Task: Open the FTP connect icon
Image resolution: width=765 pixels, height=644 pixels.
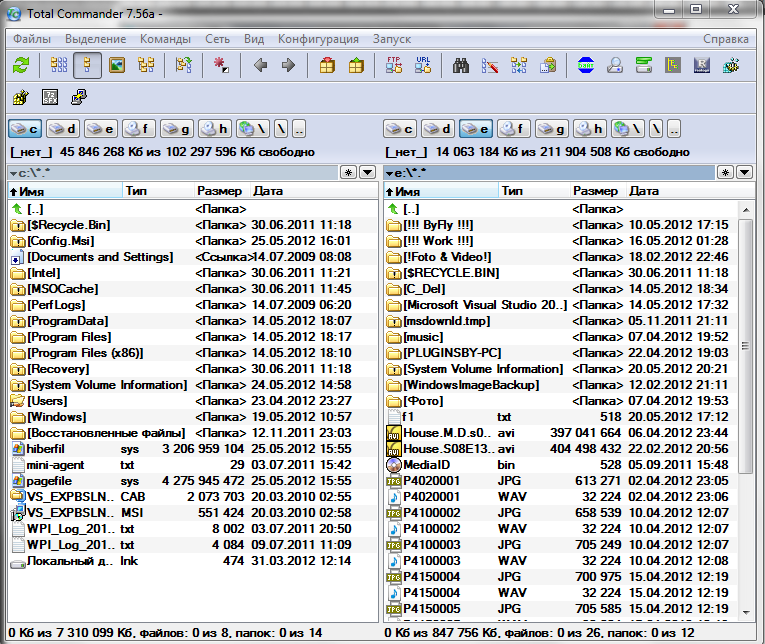Action: point(394,65)
